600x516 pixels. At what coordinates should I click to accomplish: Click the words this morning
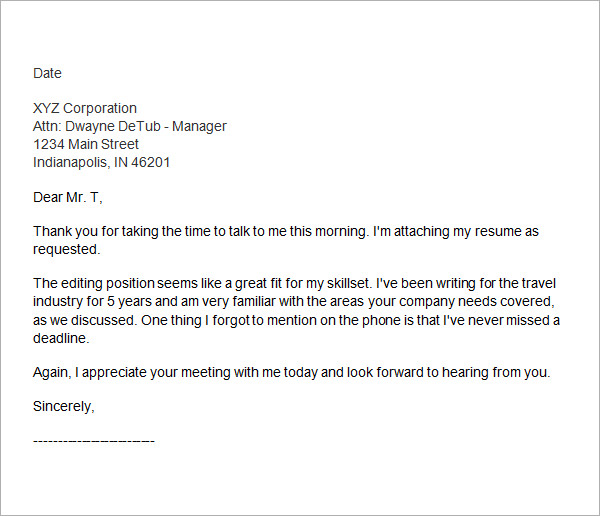(x=330, y=231)
